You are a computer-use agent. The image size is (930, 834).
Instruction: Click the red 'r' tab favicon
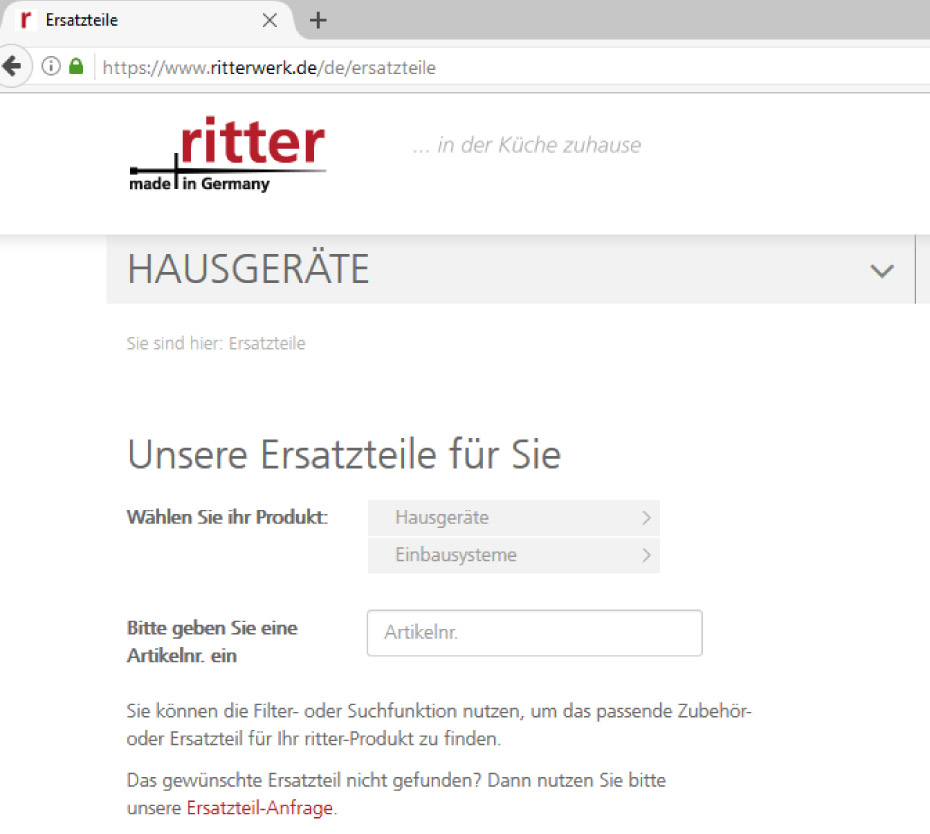coord(27,20)
